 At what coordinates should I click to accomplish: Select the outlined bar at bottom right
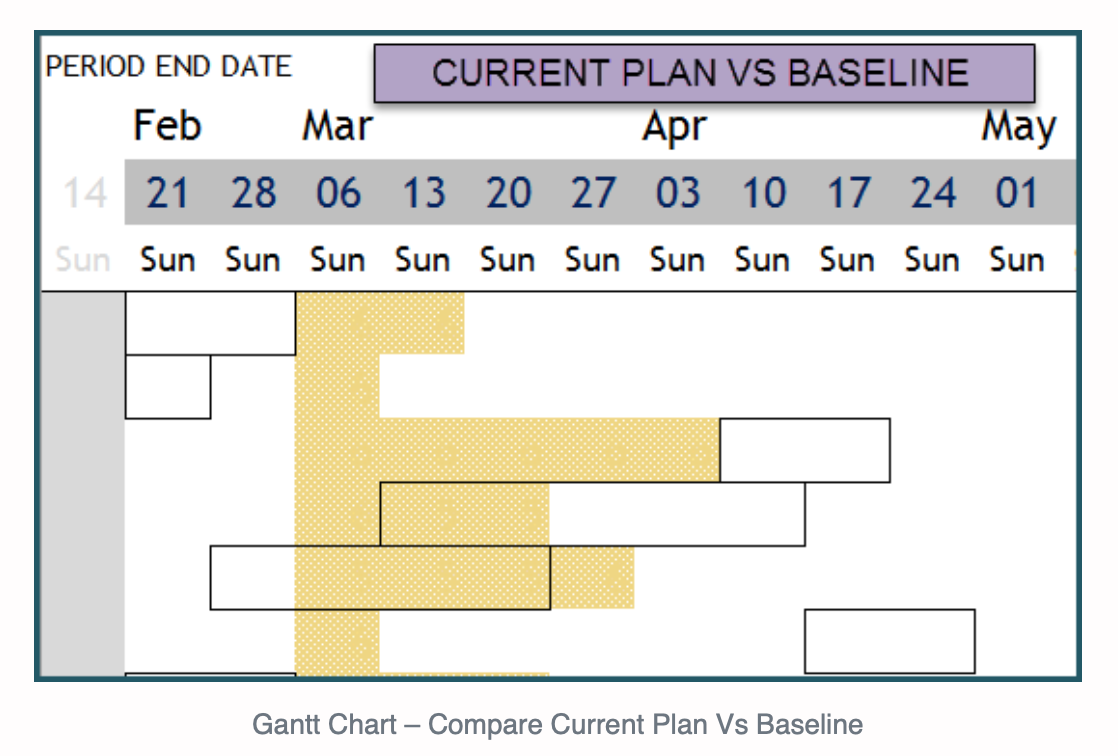(x=890, y=641)
